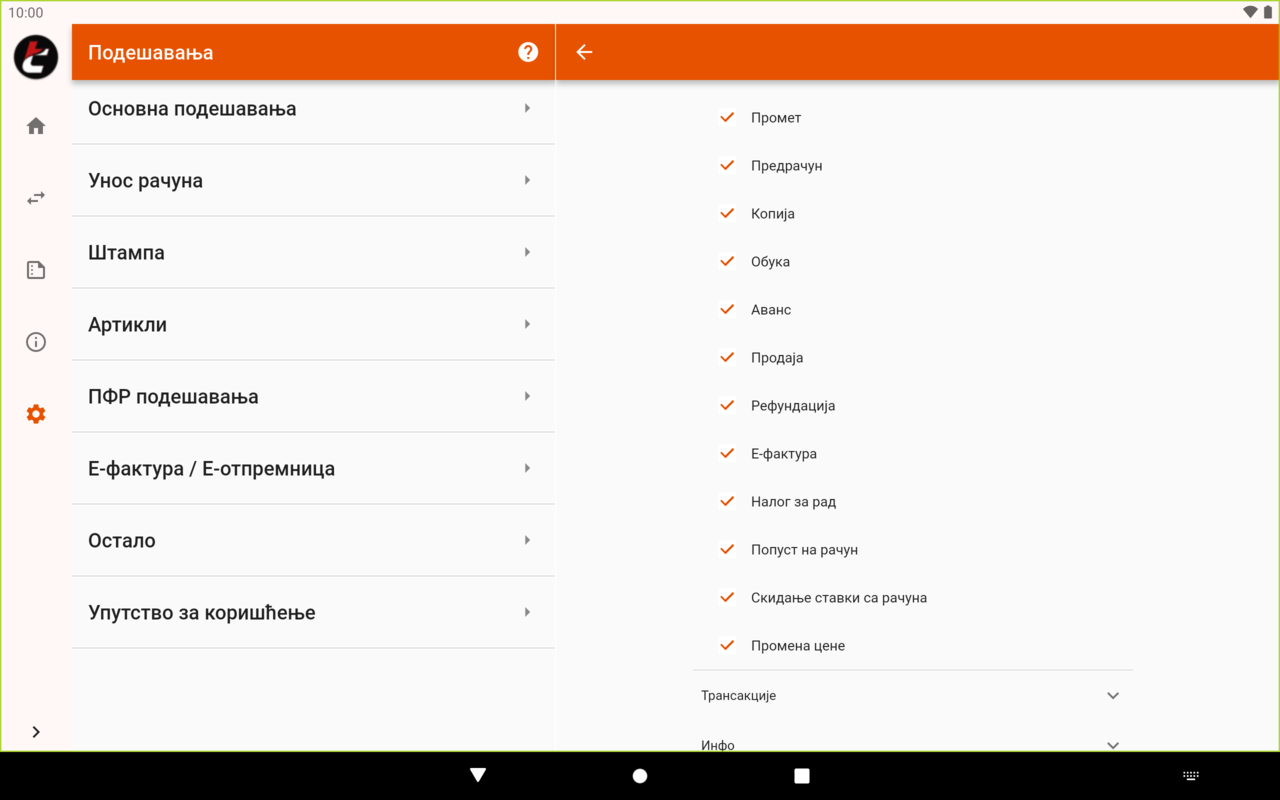
Task: Expand the Инфо section chevron
Action: point(1113,745)
